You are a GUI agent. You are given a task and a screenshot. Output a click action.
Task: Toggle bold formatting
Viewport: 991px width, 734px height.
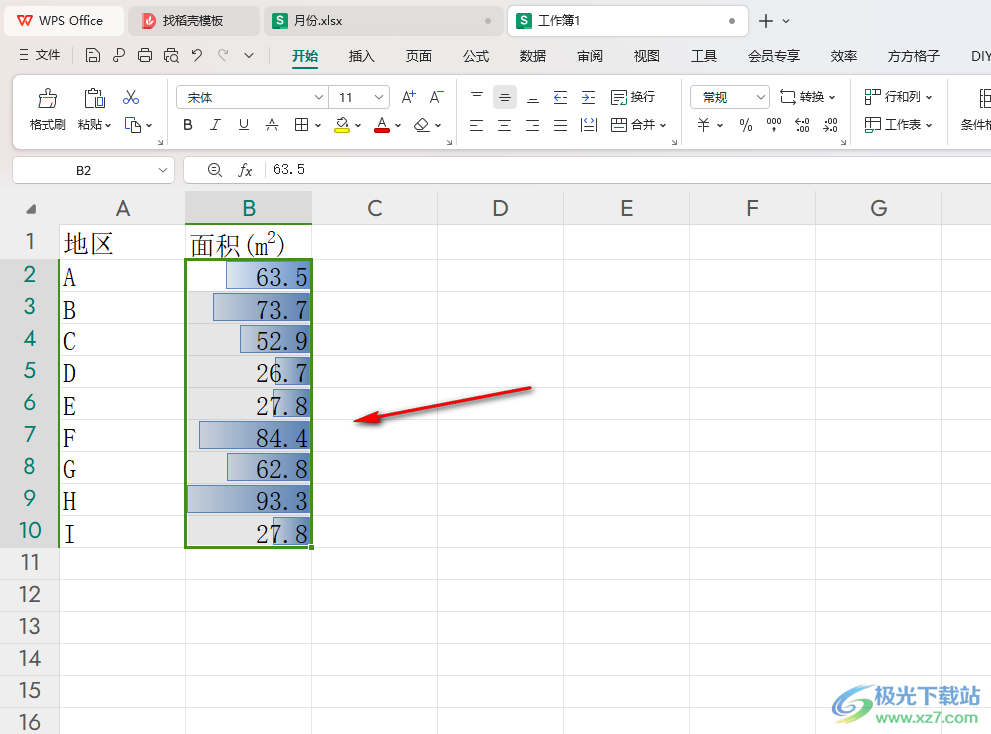188,125
